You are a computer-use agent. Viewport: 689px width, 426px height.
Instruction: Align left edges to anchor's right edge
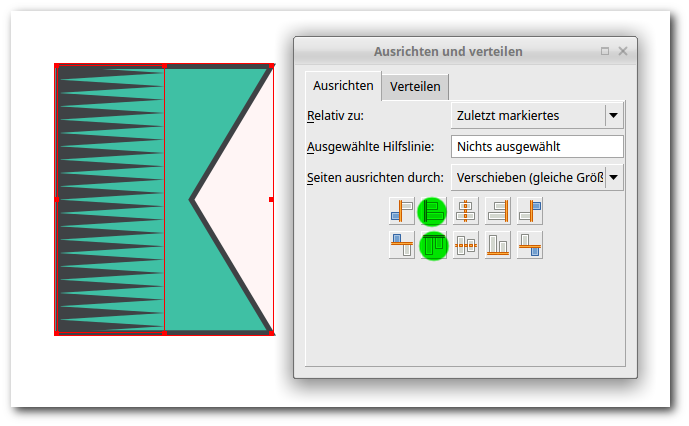point(529,211)
